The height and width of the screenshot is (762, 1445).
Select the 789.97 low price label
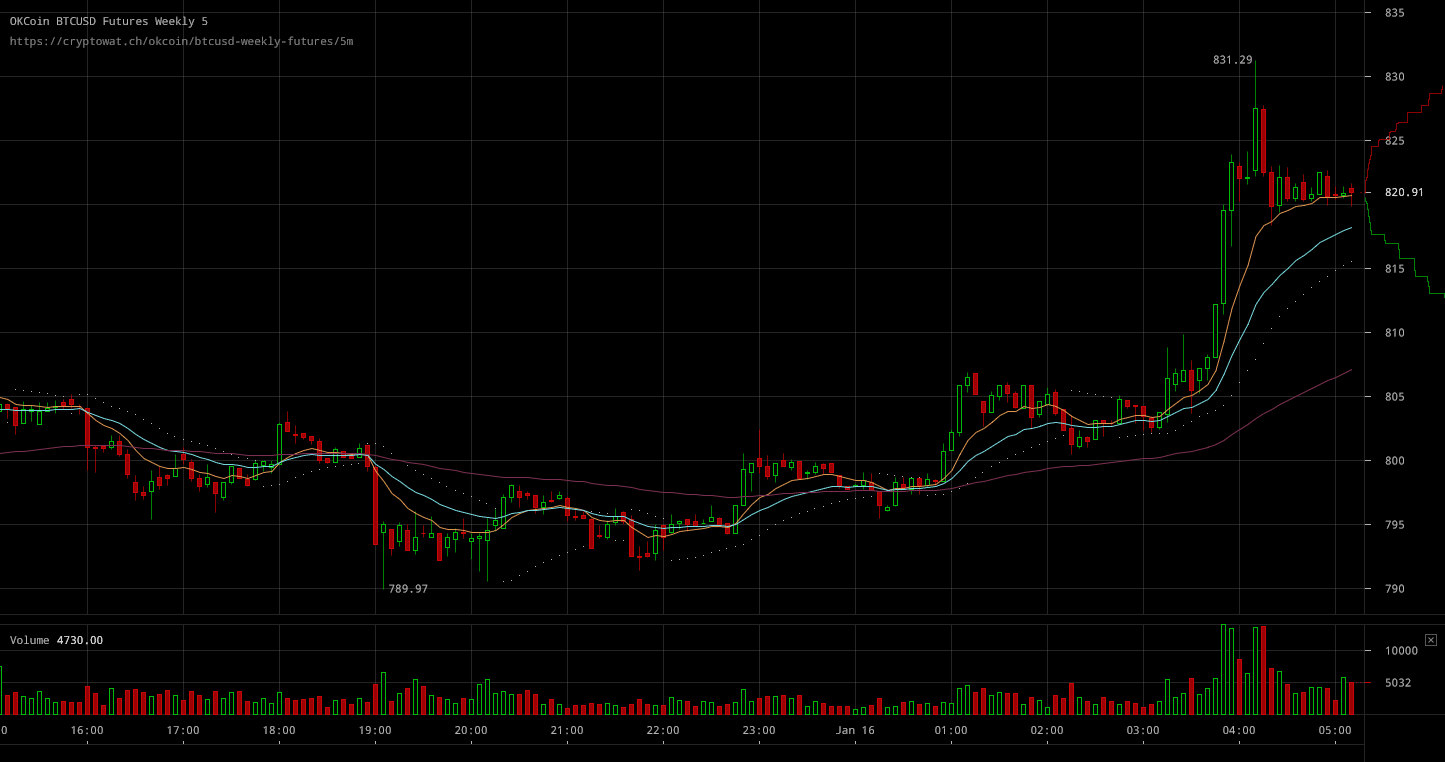(408, 589)
